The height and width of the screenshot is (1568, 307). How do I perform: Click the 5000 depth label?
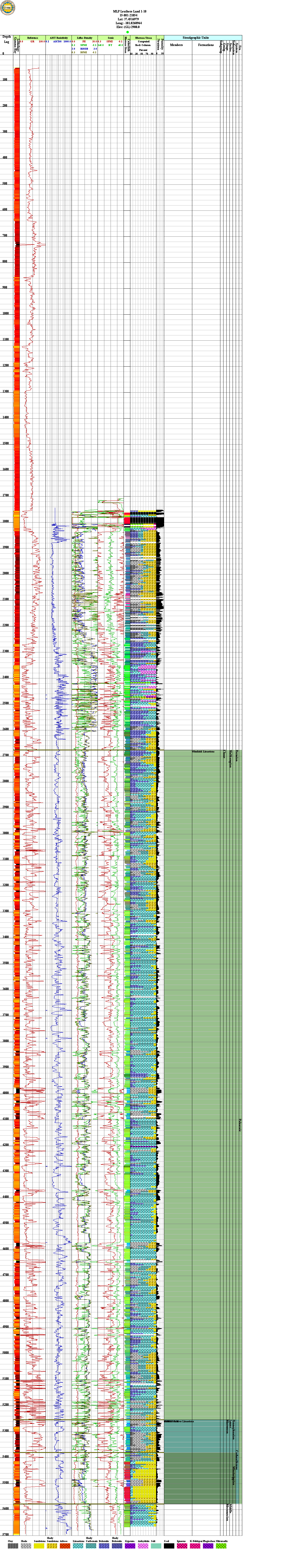tap(5, 1353)
